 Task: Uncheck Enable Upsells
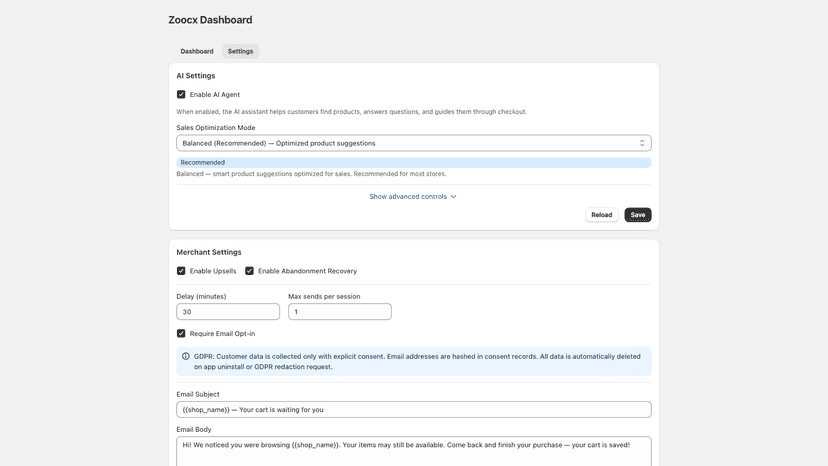click(x=181, y=271)
